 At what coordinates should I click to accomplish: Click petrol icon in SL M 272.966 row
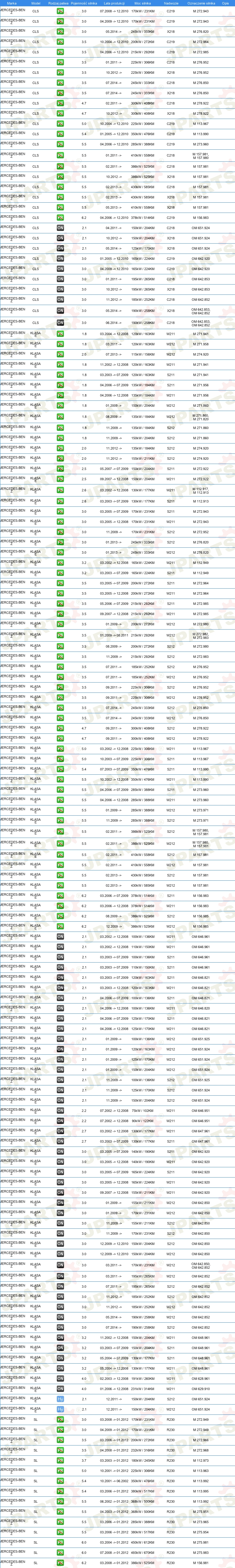[x=60, y=1439]
